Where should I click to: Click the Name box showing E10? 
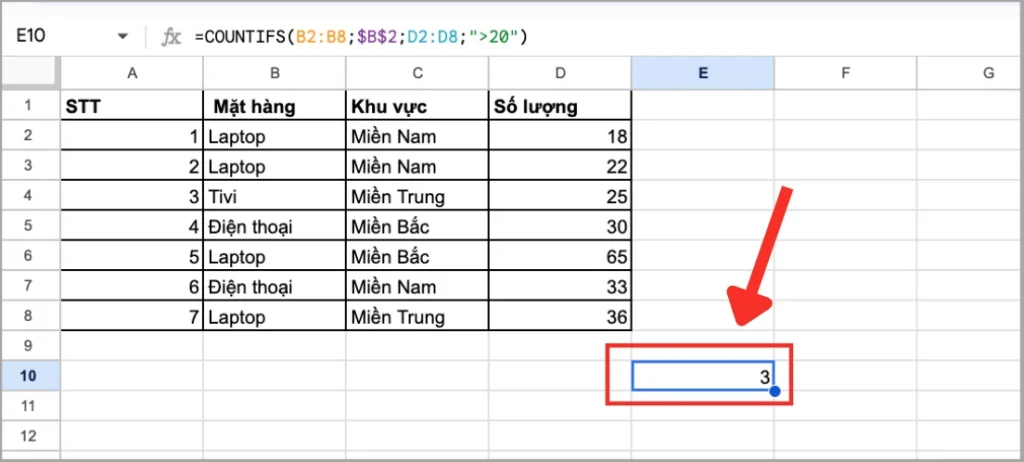coord(29,37)
